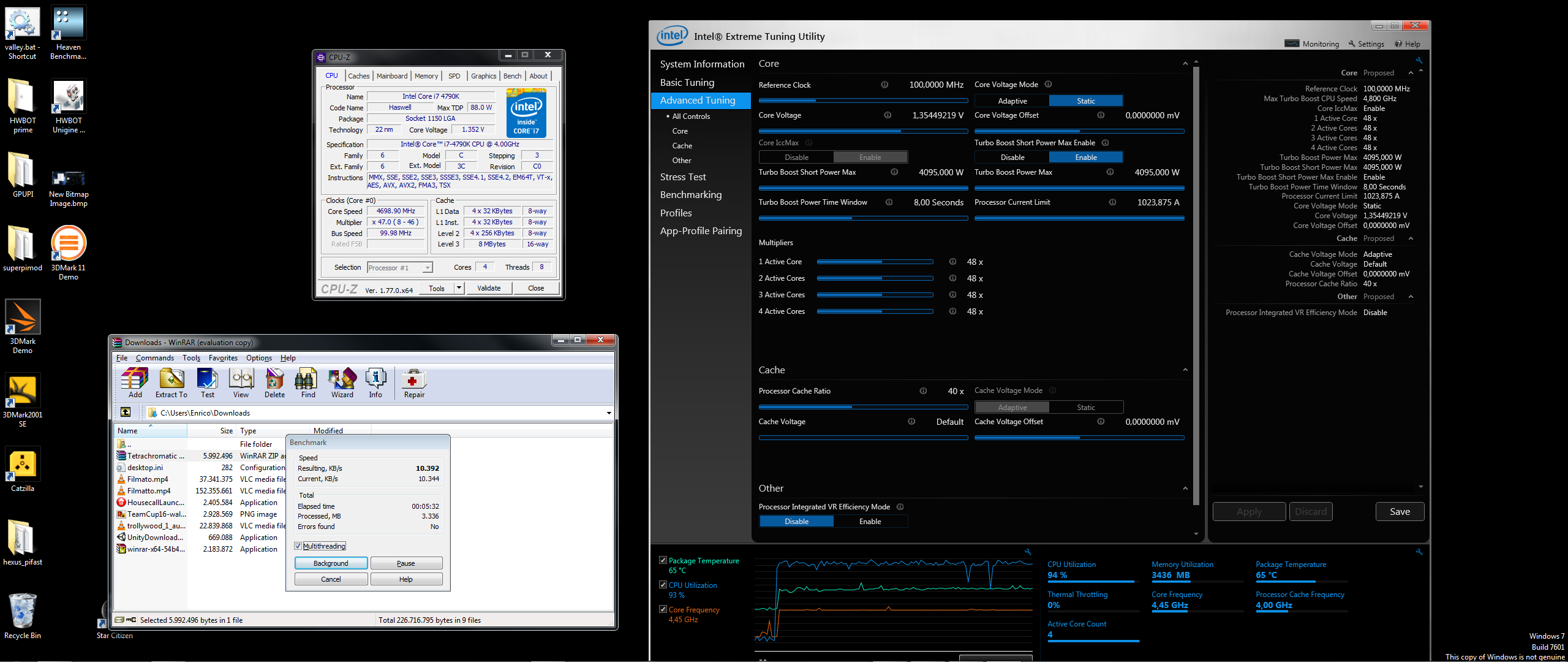Expand the WinRAR path address dropdown
Image resolution: width=1568 pixels, height=662 pixels.
[x=609, y=413]
